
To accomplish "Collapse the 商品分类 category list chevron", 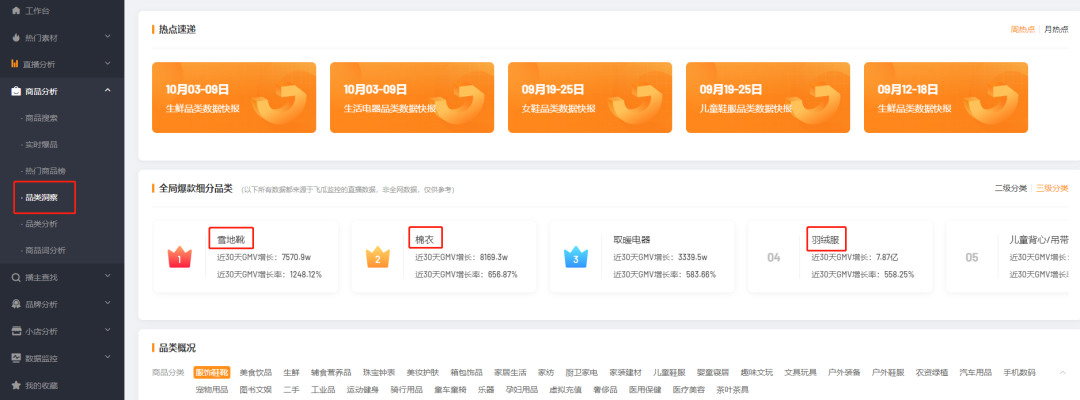I will [x=1062, y=373].
